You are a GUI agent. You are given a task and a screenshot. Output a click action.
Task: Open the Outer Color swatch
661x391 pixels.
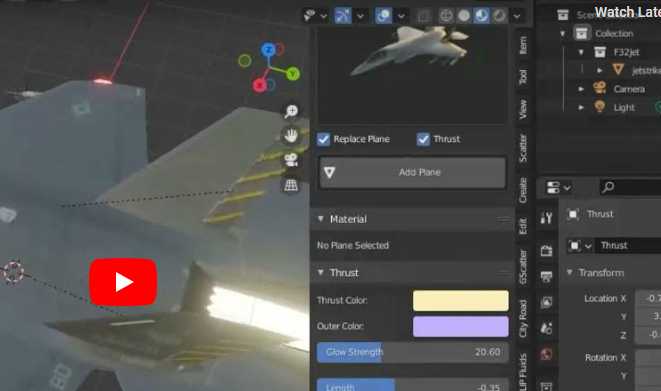(461, 327)
